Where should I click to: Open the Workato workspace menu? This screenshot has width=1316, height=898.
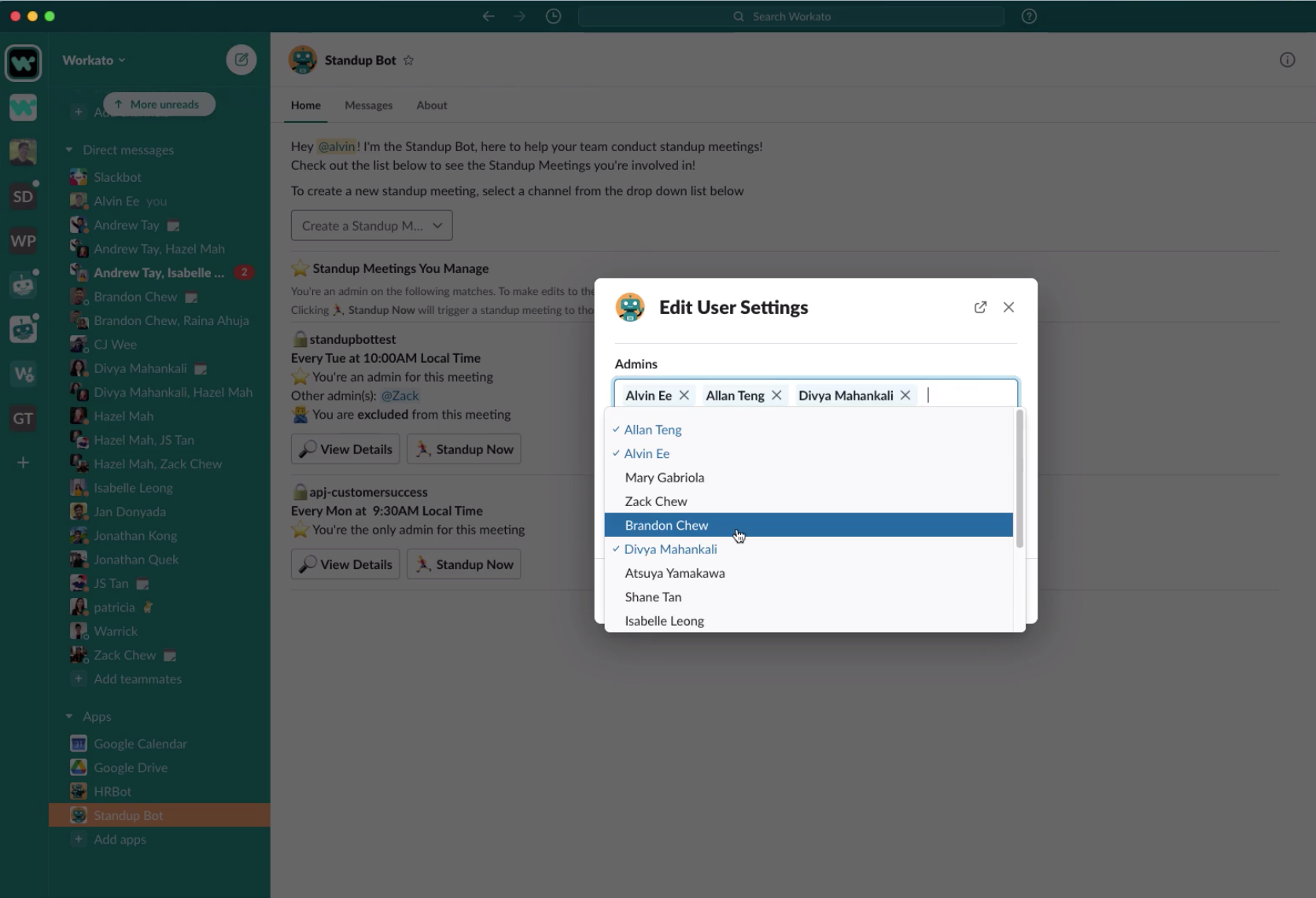(x=94, y=60)
